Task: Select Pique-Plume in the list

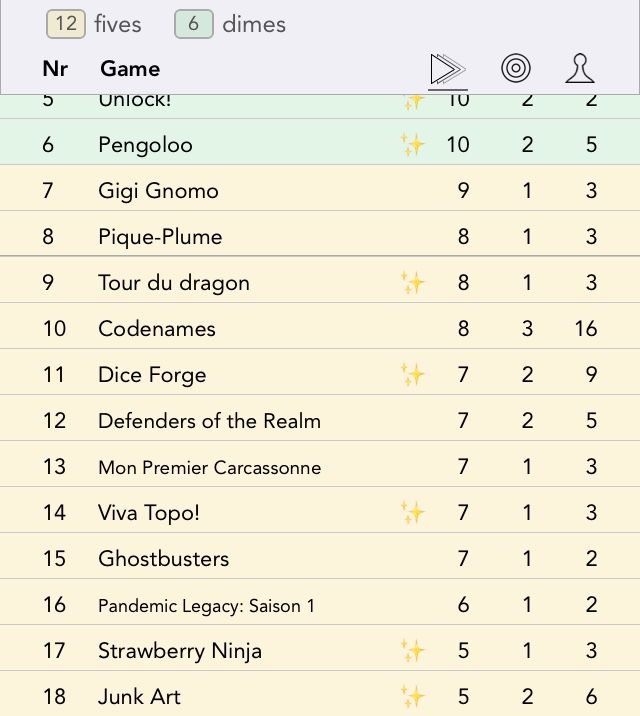Action: [160, 237]
